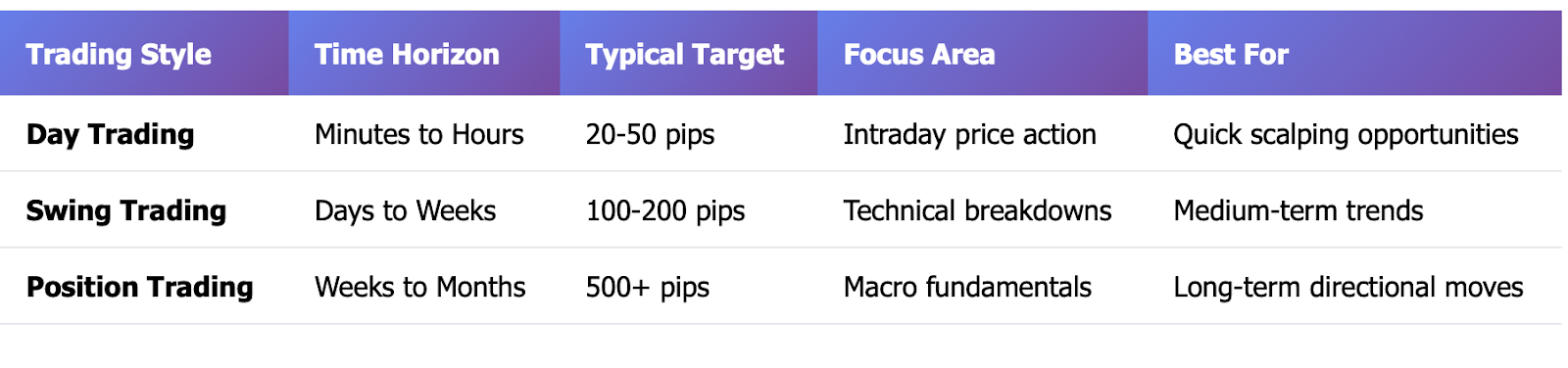Select the Day Trading row label
Viewport: 1568px width, 368px height.
click(110, 134)
